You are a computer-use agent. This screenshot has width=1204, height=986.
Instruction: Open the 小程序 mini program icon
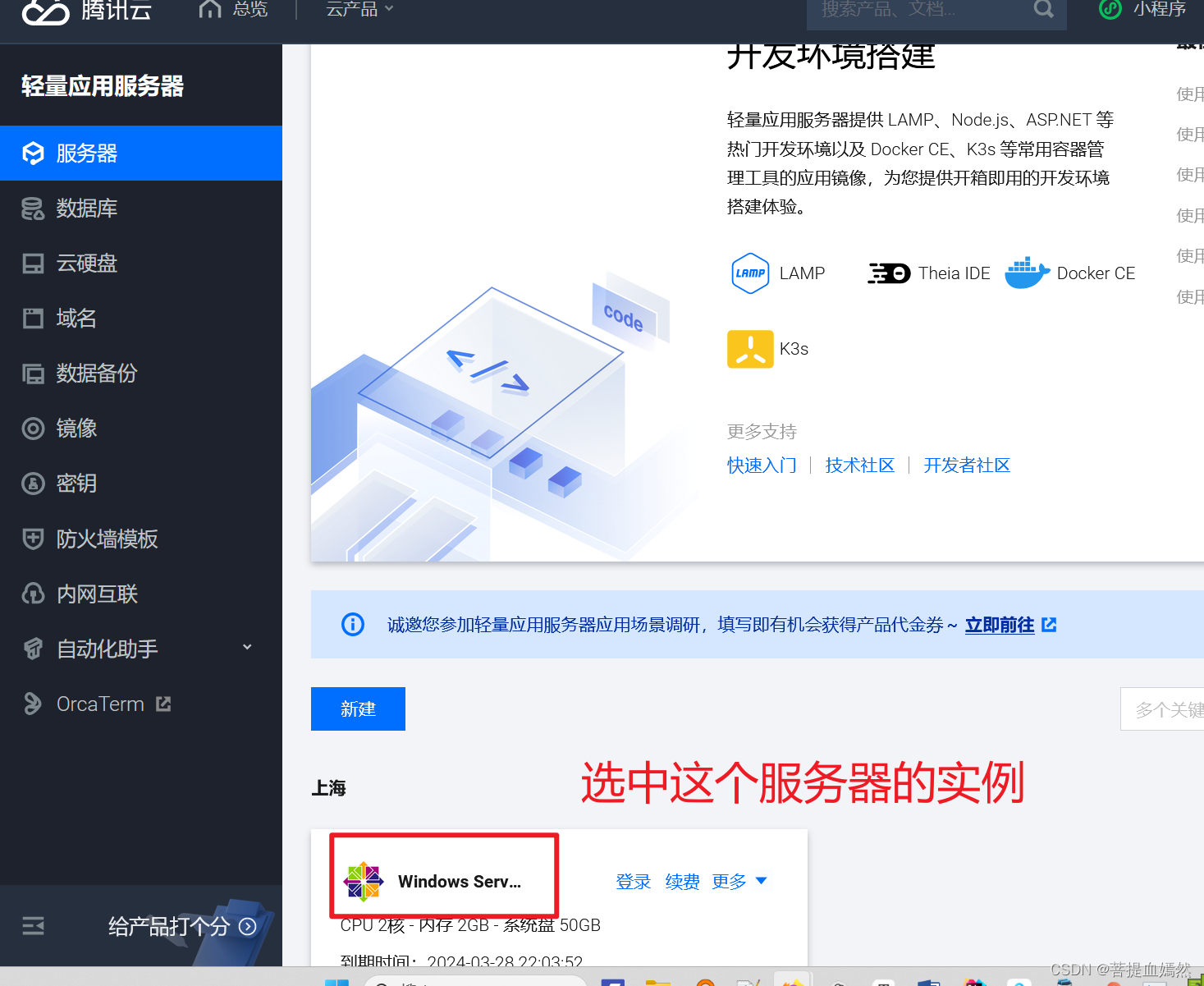click(x=1110, y=9)
